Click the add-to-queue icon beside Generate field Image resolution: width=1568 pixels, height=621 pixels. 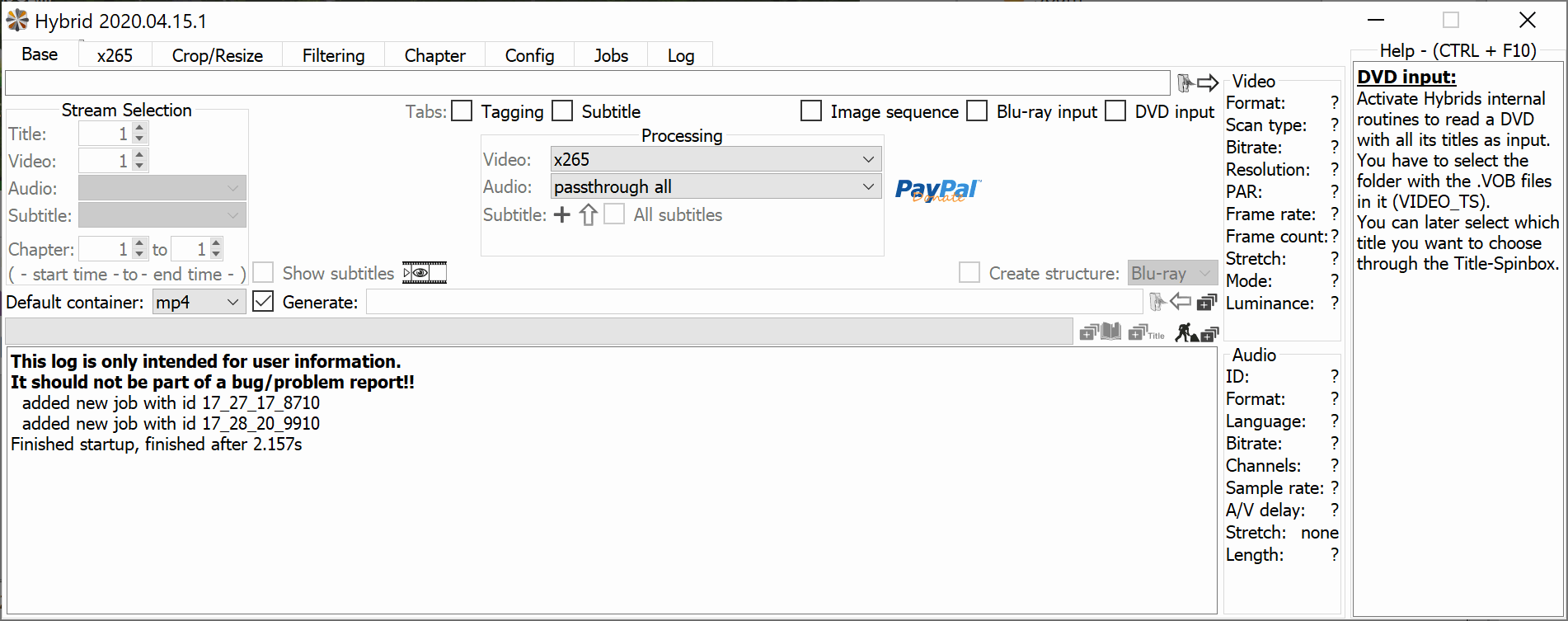pos(1208,302)
